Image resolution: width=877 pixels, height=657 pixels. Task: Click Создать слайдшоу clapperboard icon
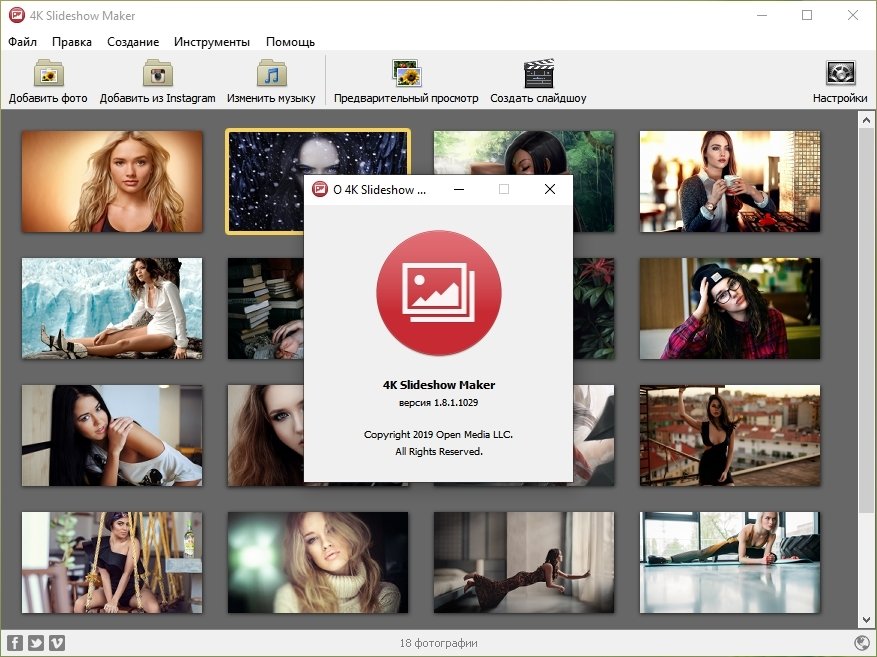click(539, 73)
